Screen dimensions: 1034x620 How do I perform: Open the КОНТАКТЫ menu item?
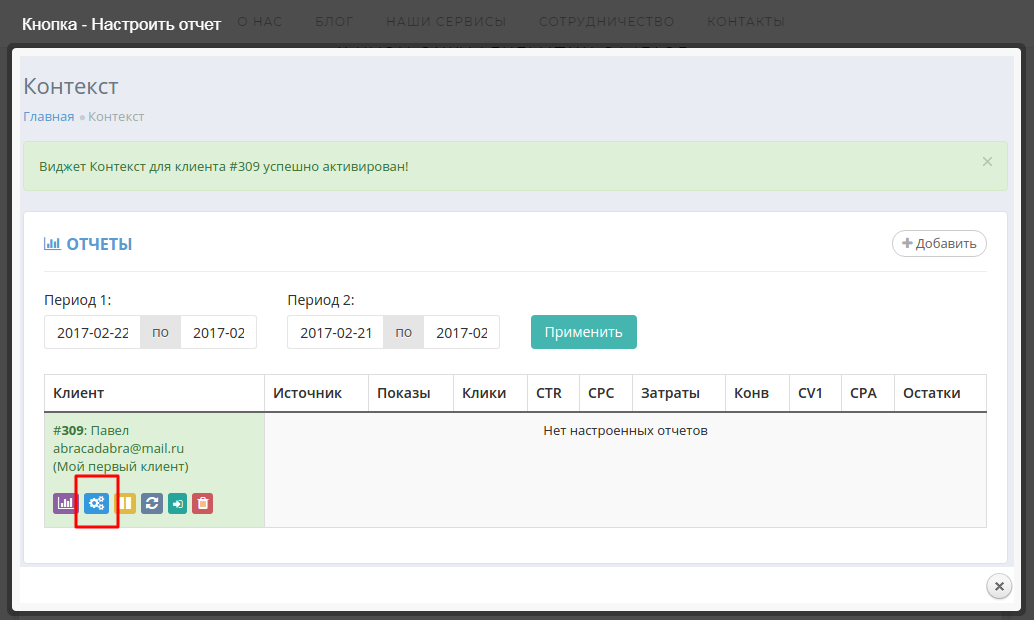point(746,22)
